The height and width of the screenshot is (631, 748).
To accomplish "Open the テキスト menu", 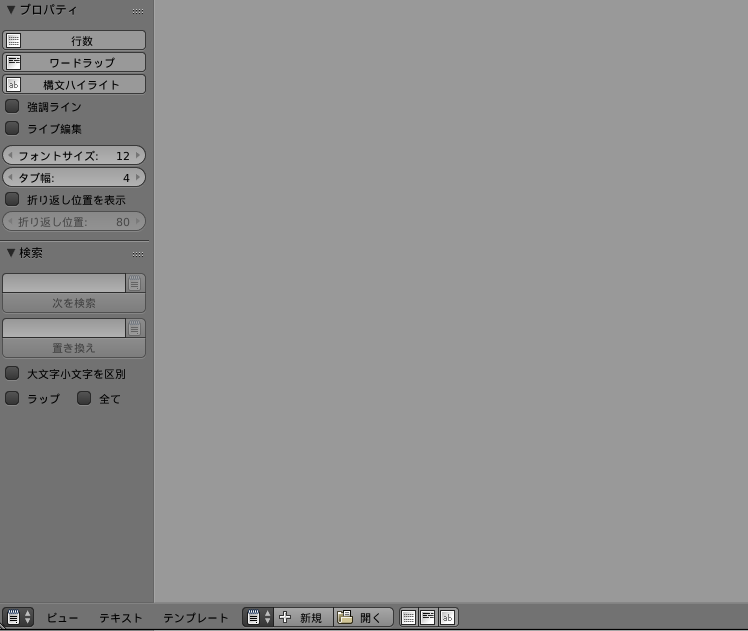I will (x=121, y=618).
